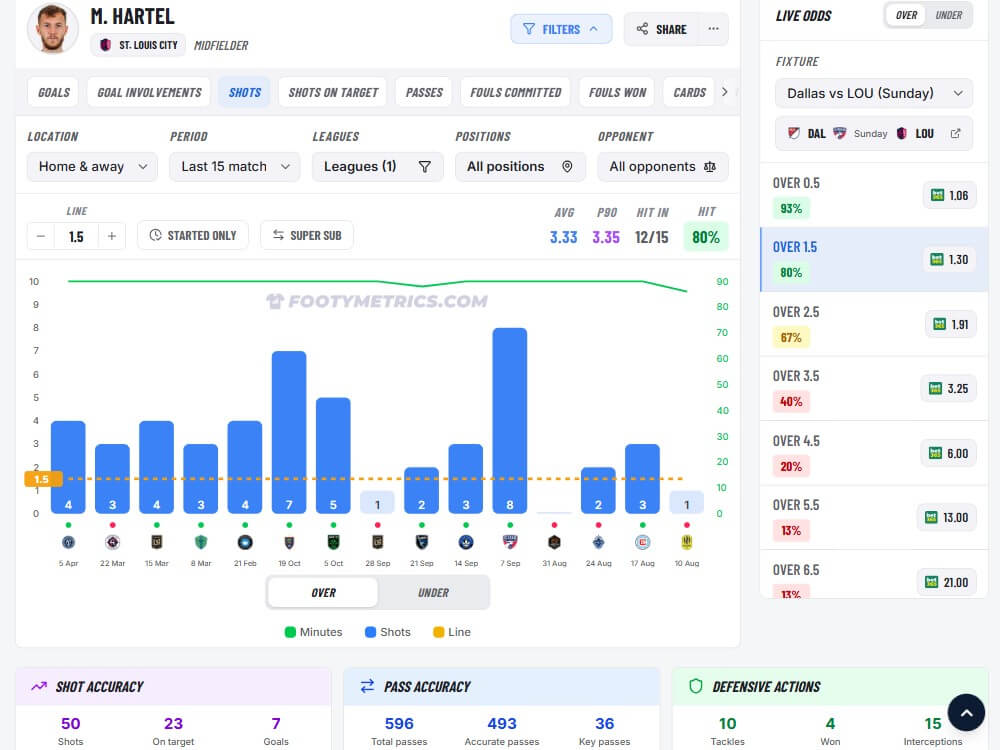Open the Share options via ellipsis icon
This screenshot has height=750, width=1000.
tap(714, 29)
